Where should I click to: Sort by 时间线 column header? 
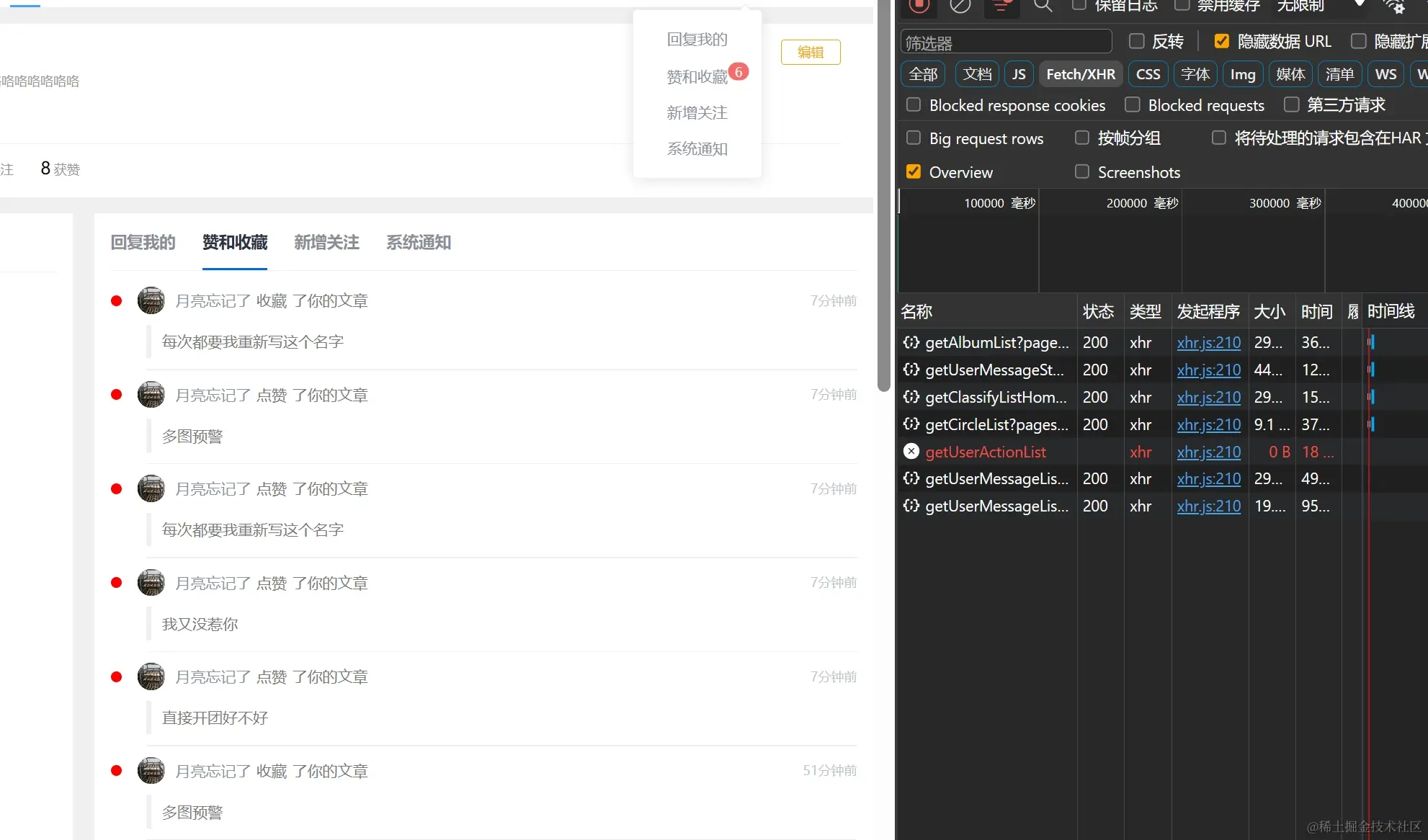1391,311
